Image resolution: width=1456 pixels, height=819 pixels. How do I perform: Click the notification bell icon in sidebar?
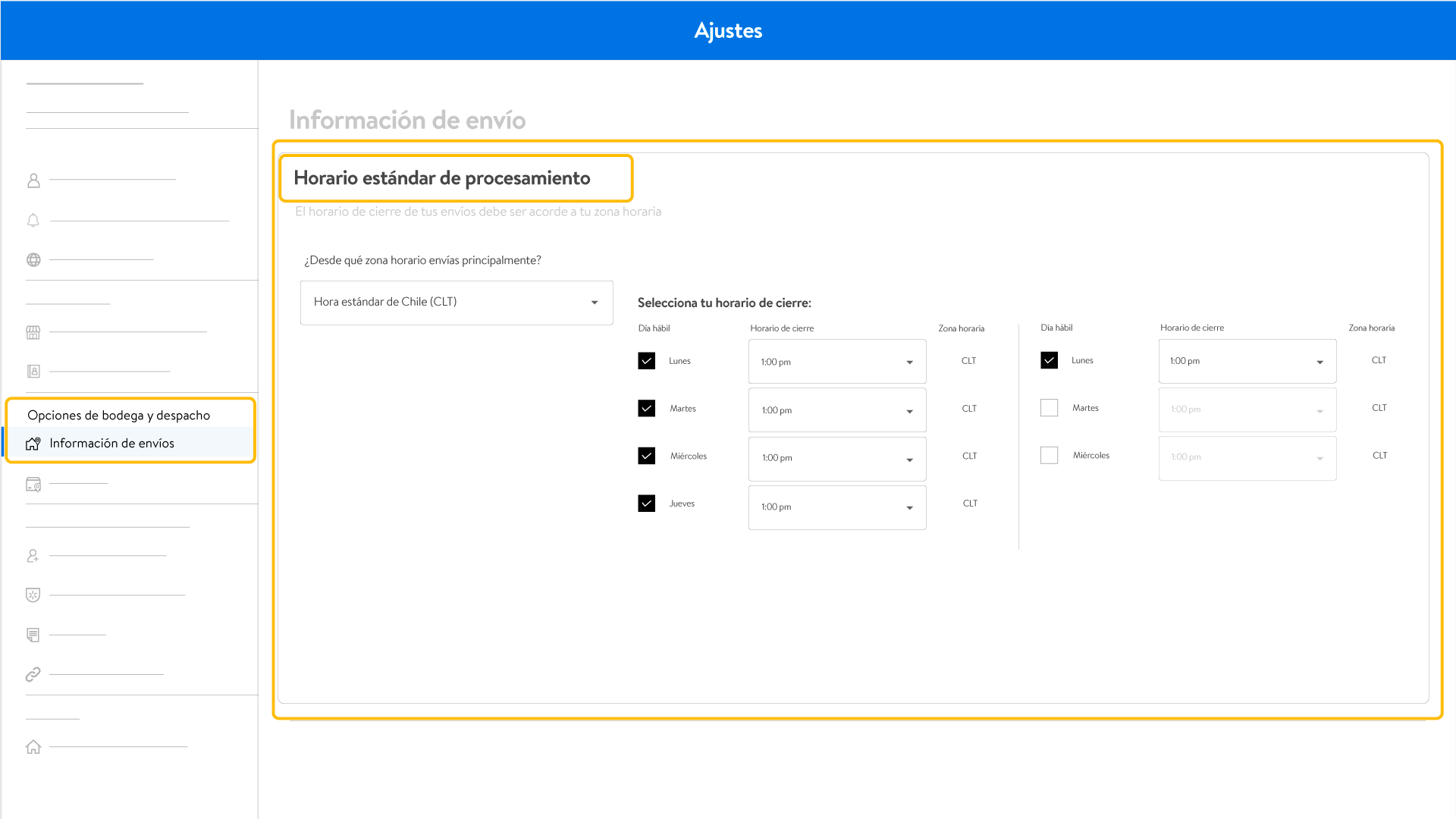33,220
